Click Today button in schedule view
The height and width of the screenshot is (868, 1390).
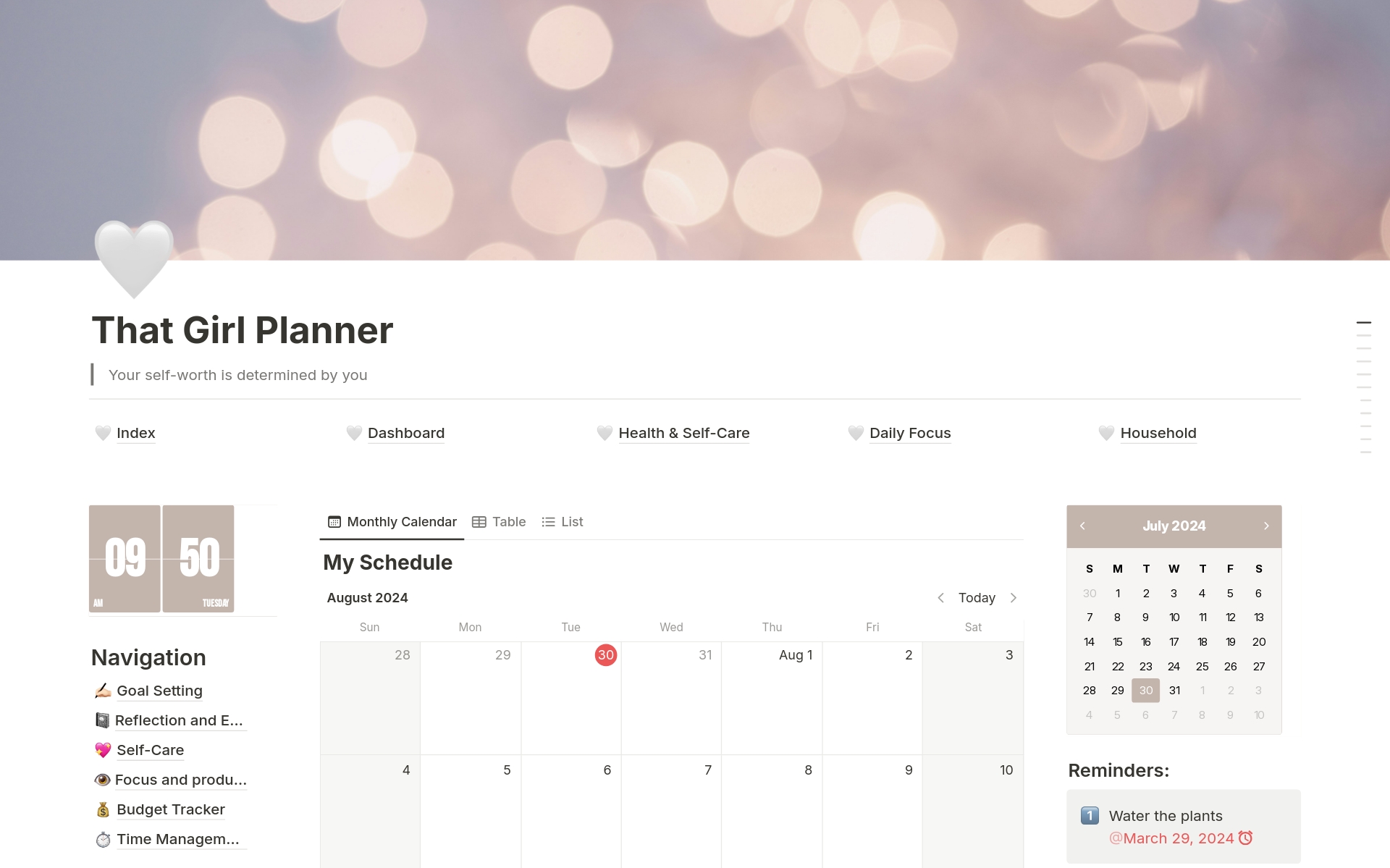[x=977, y=598]
